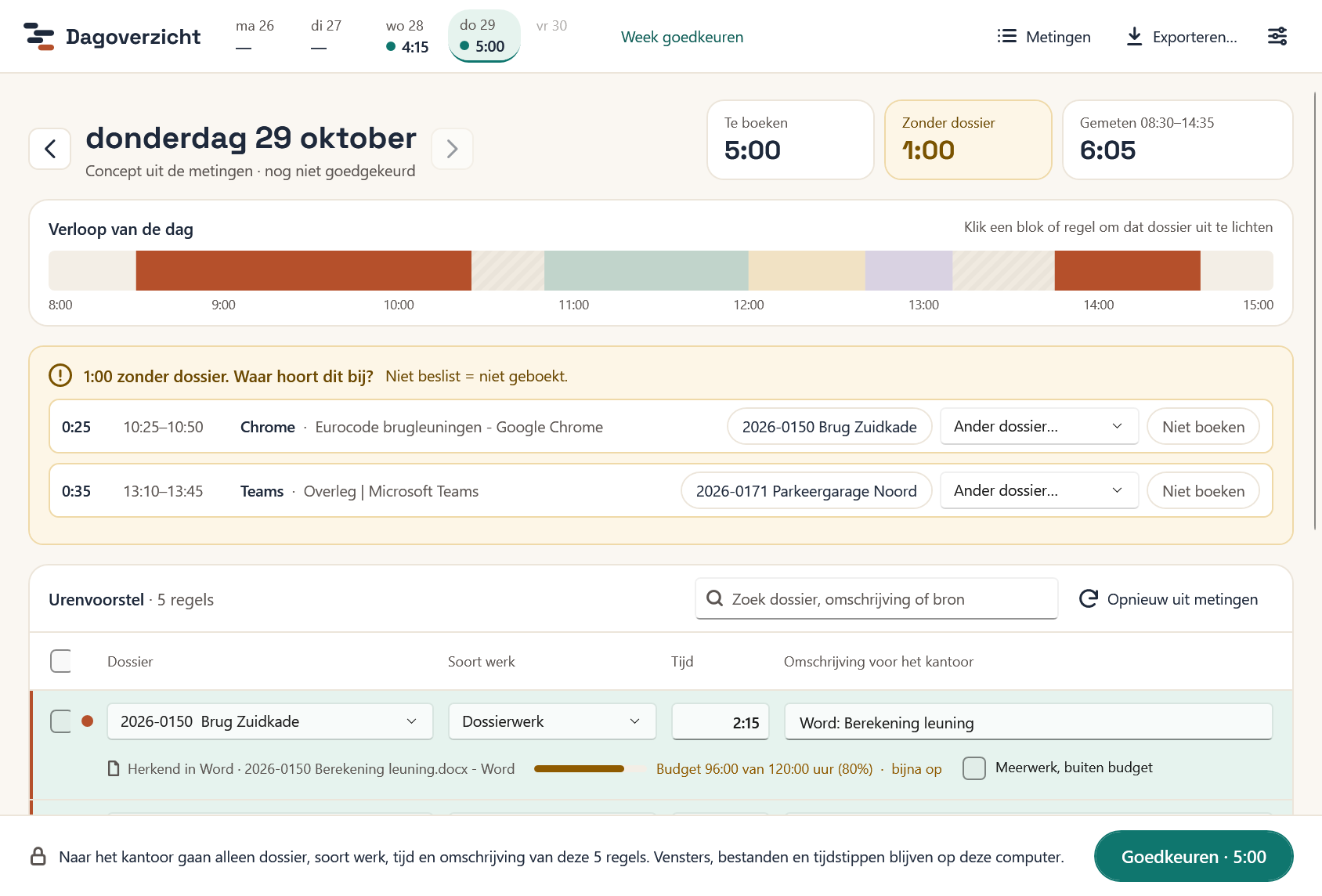Select the do 29 day tab
This screenshot has height=896, width=1322.
tap(484, 36)
